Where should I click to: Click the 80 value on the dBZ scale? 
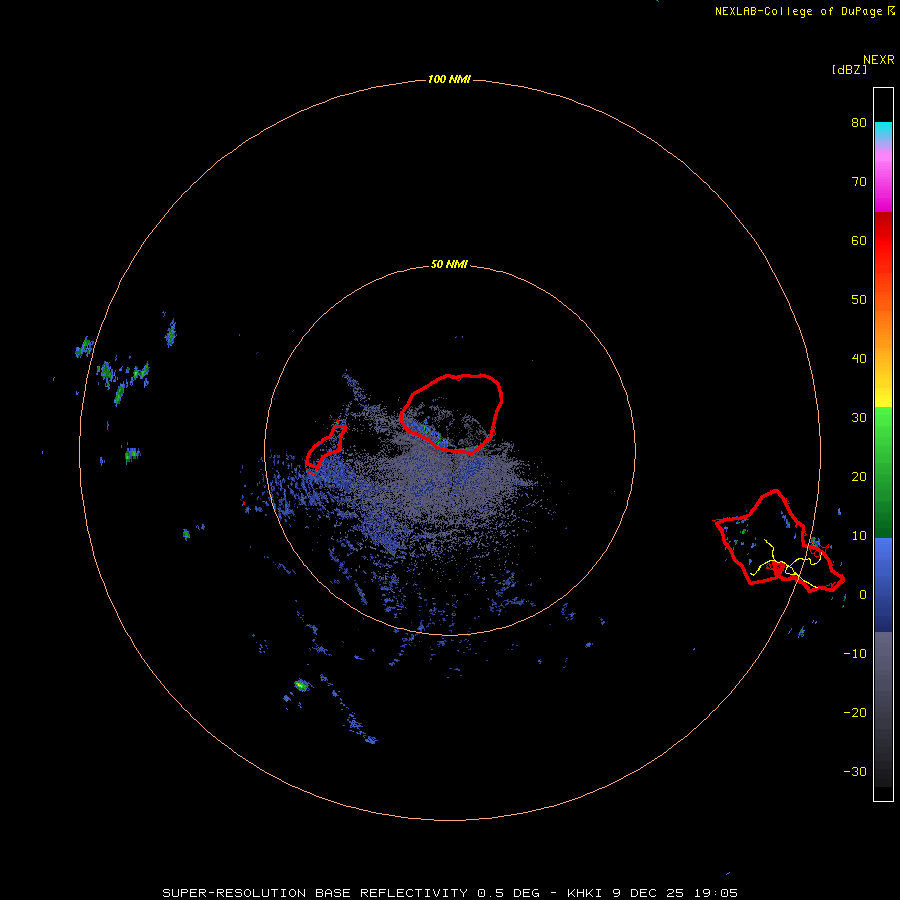pyautogui.click(x=859, y=123)
